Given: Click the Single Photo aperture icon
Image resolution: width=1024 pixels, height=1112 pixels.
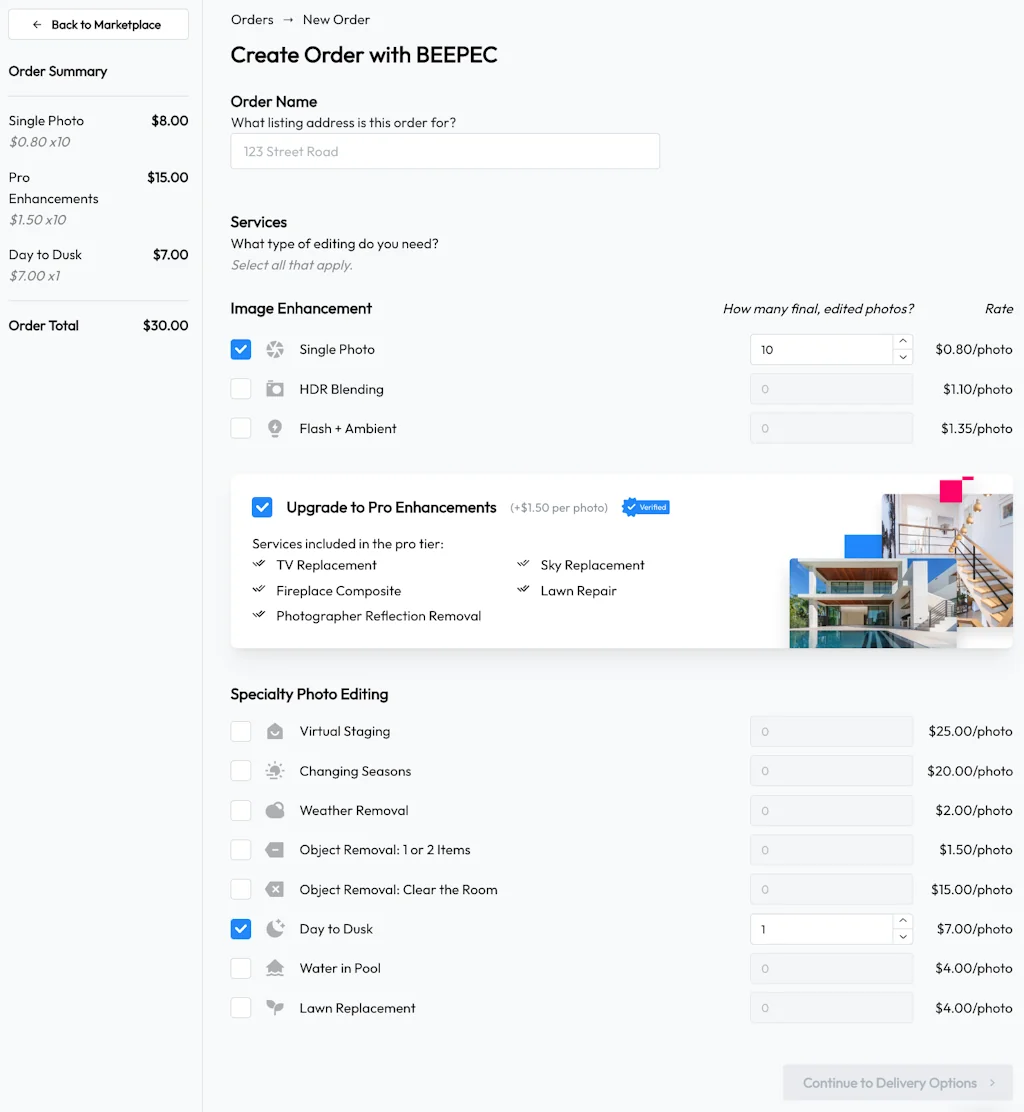Looking at the screenshot, I should (x=275, y=350).
